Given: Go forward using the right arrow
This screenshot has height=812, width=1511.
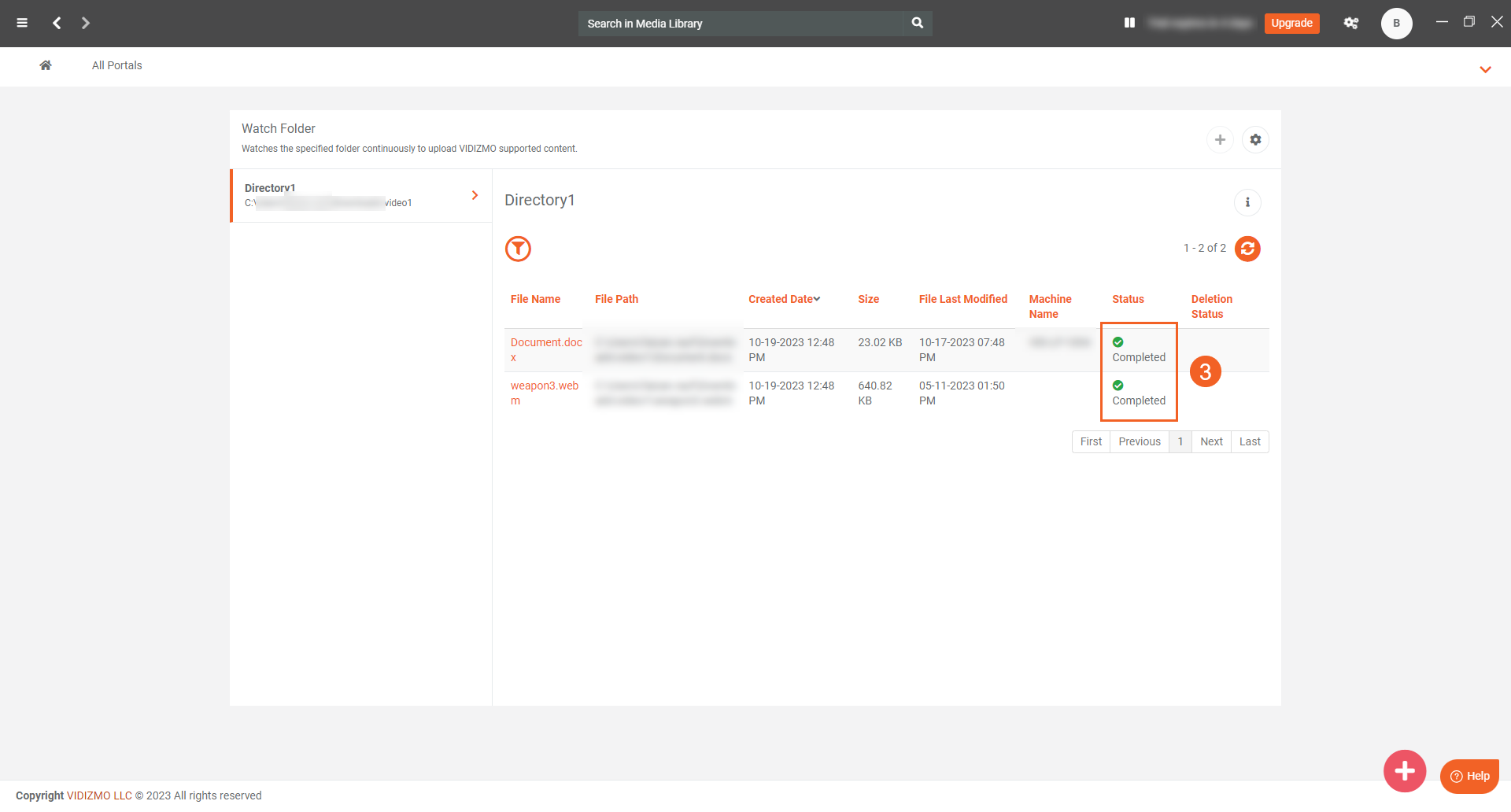Looking at the screenshot, I should tap(86, 23).
